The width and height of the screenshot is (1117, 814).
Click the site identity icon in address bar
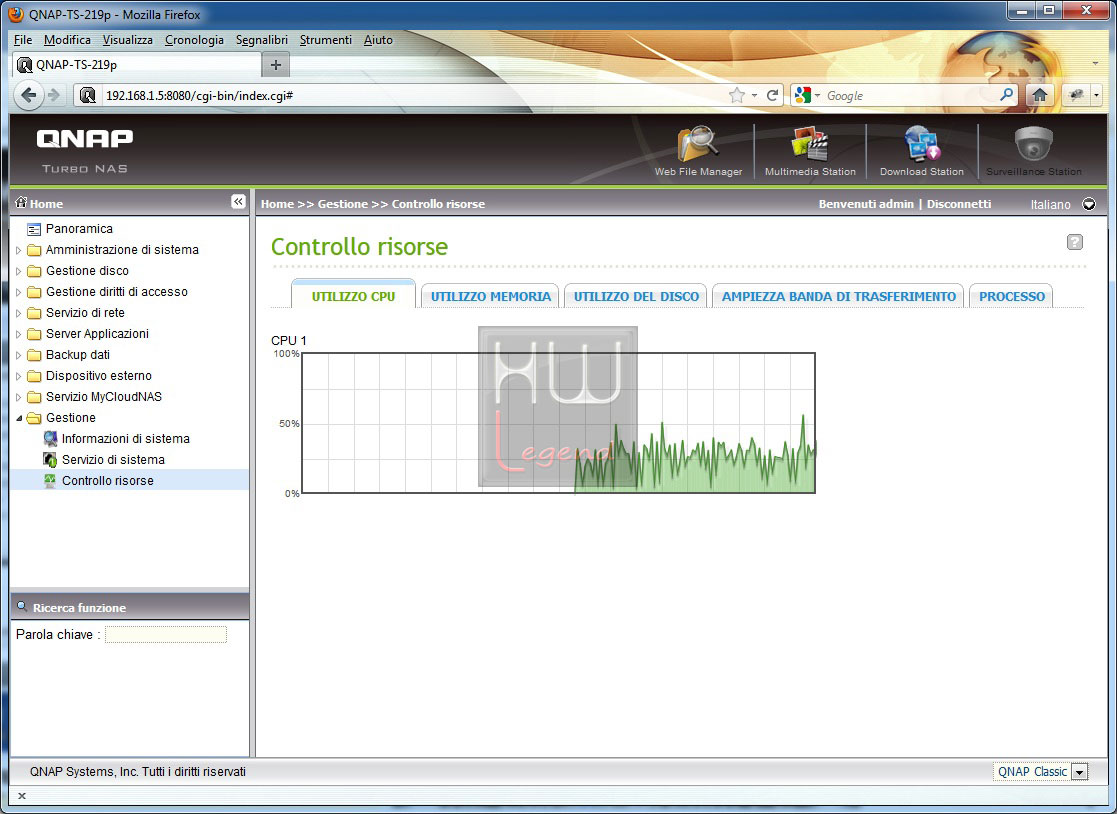coord(88,95)
